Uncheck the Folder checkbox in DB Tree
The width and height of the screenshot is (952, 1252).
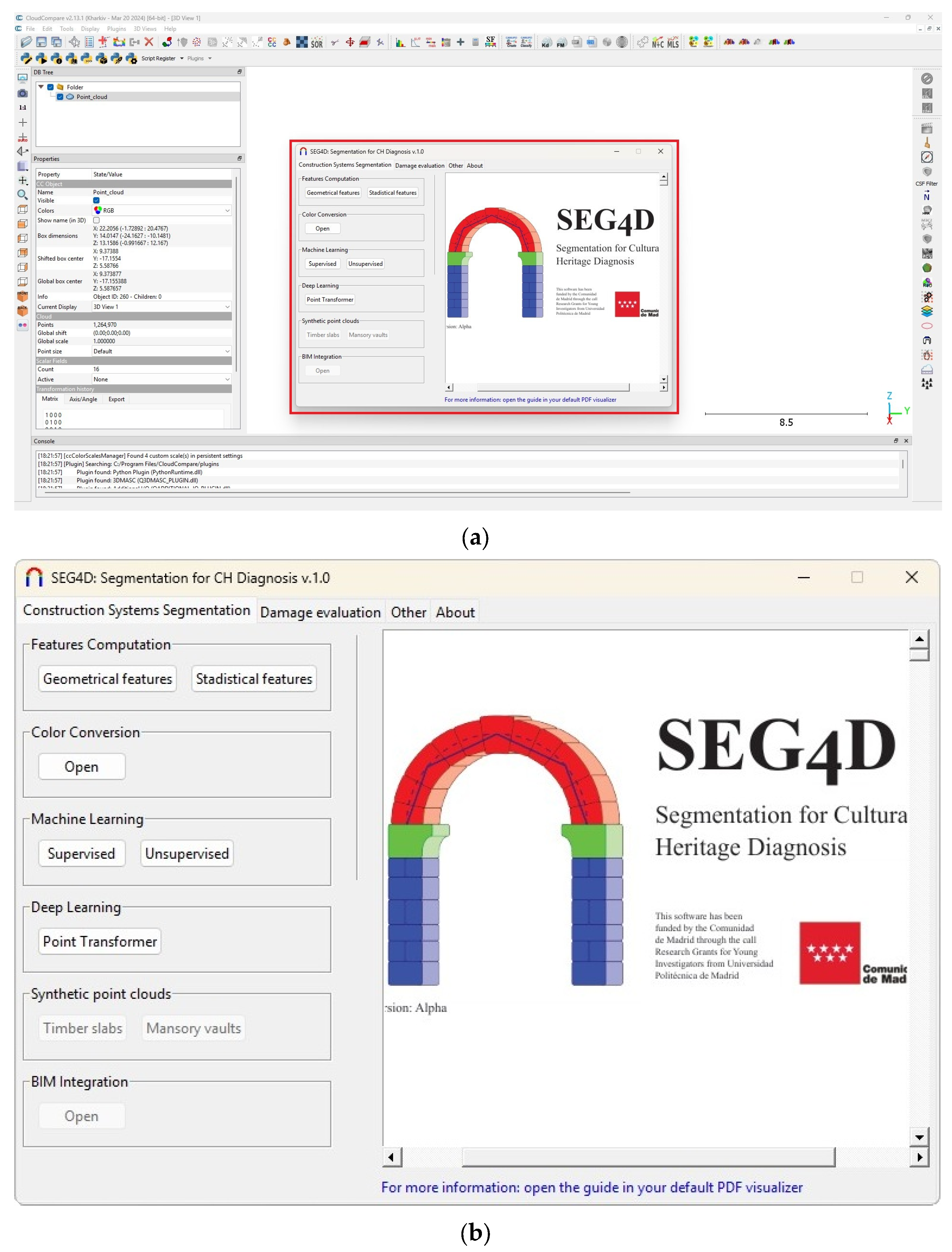tap(50, 87)
